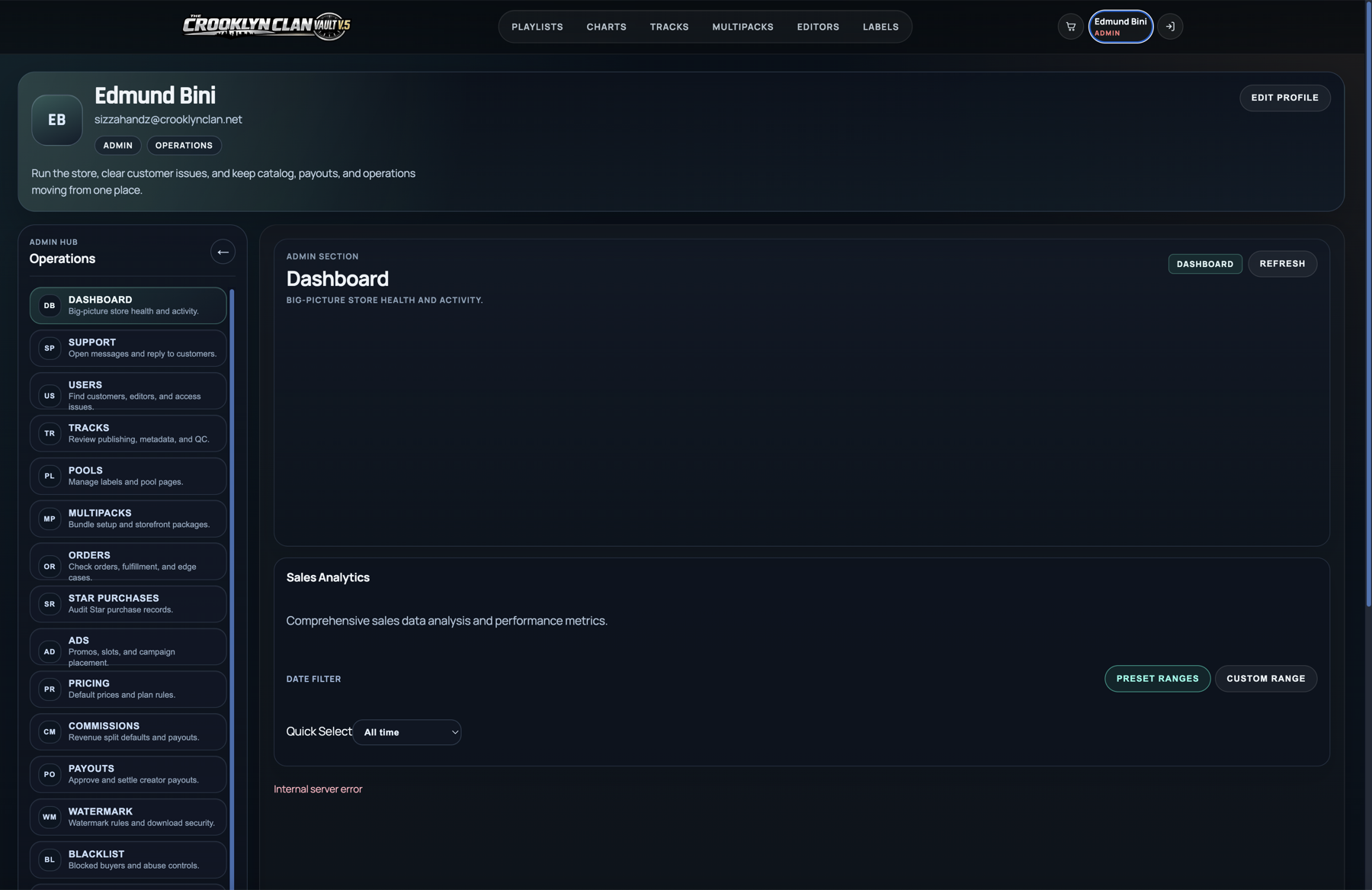
Task: Open the shopping cart
Action: [x=1070, y=26]
